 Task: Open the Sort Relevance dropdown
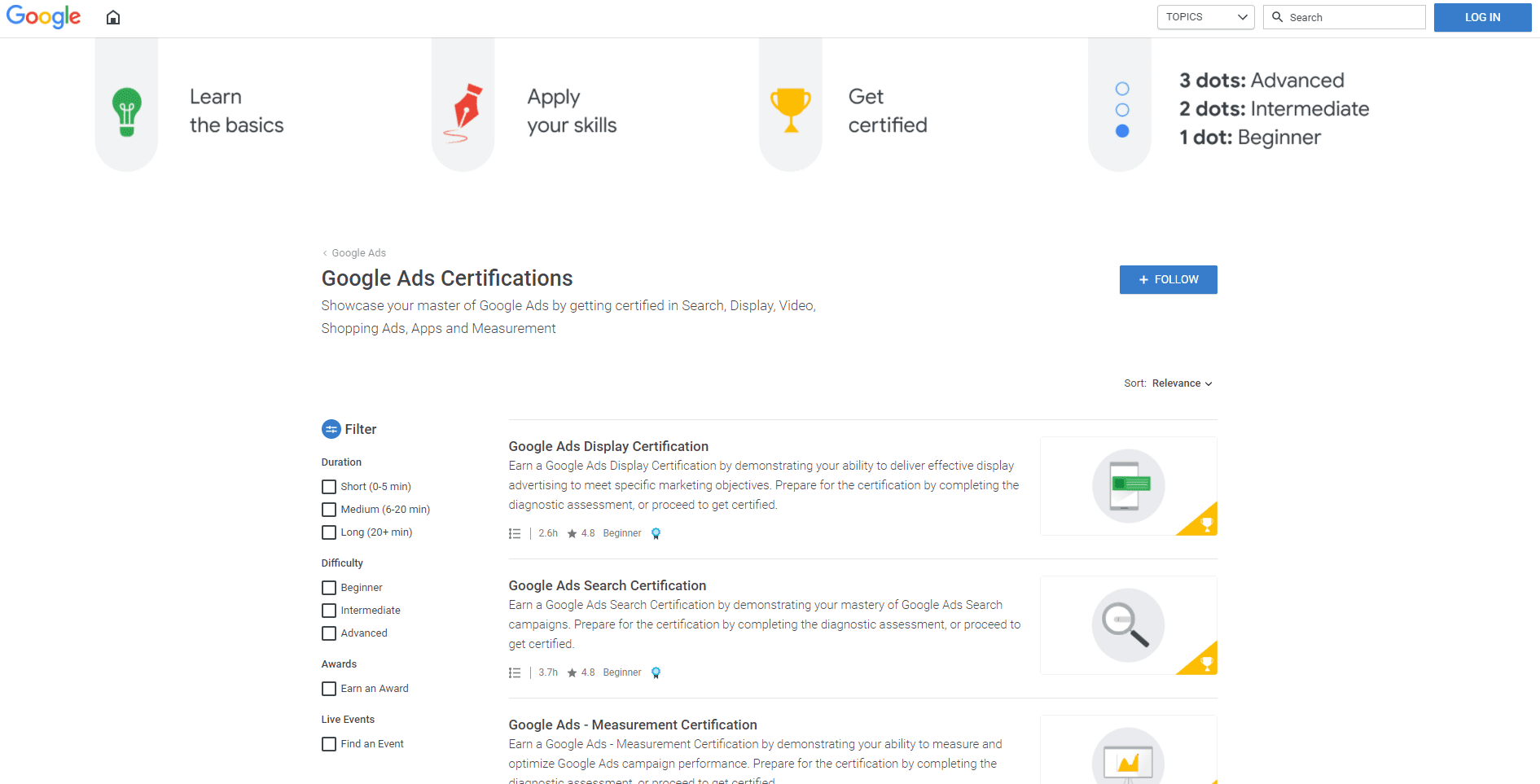[x=1181, y=383]
